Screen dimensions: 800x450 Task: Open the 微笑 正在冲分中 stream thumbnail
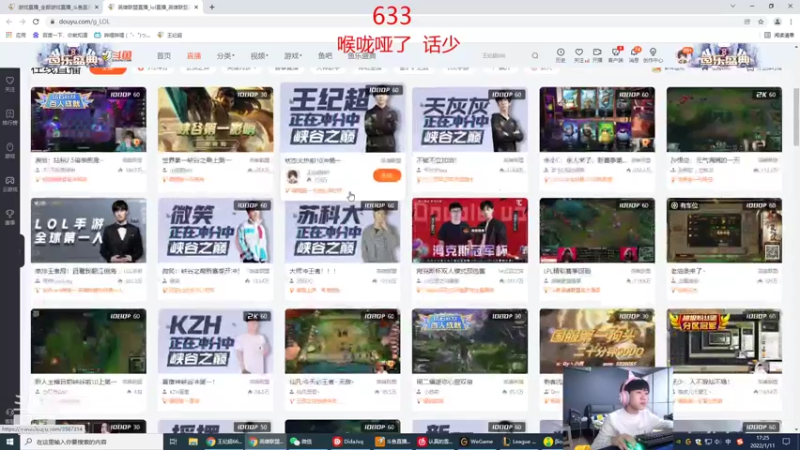tap(215, 231)
